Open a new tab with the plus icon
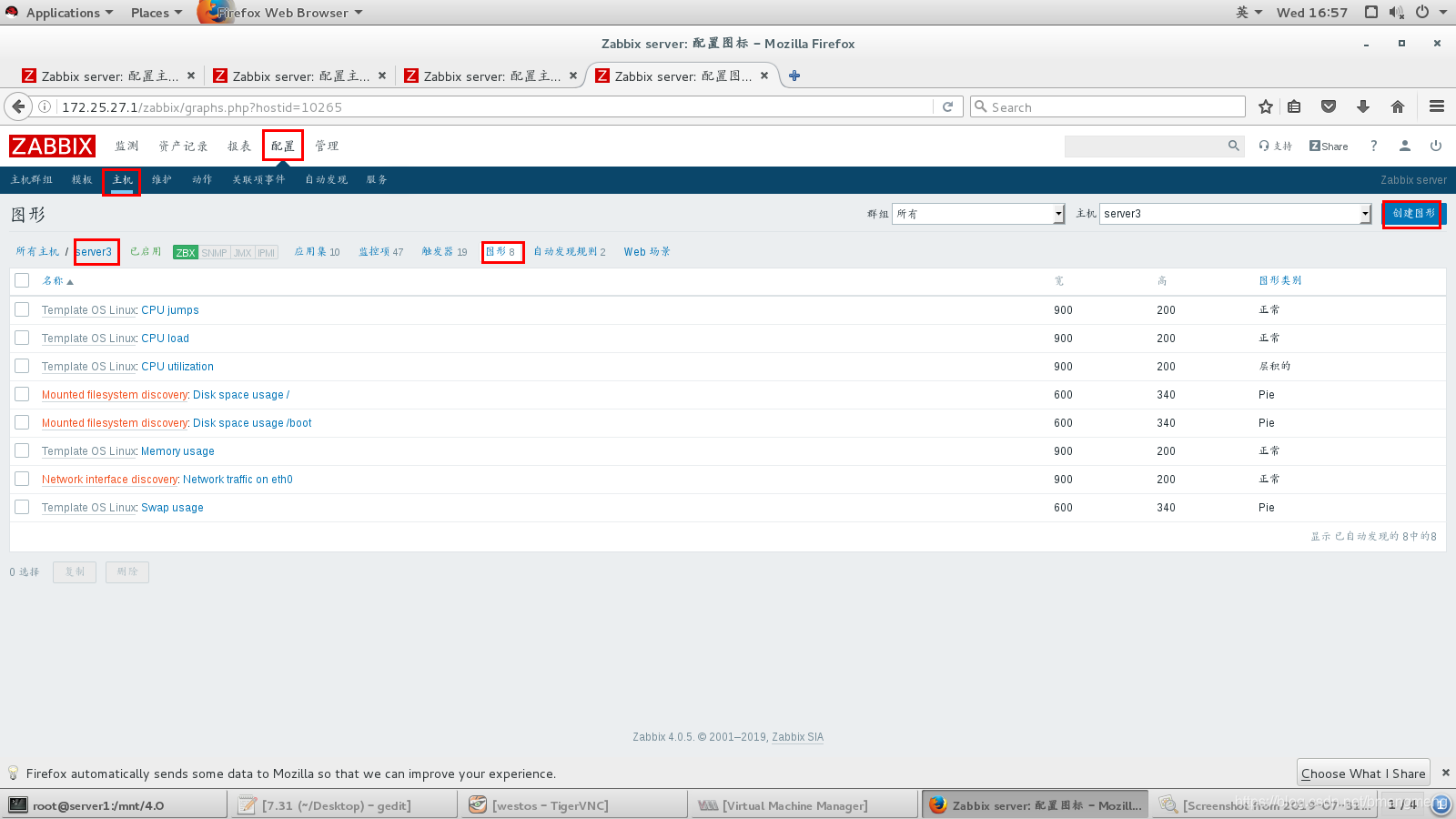Viewport: 1456px width, 819px height. [794, 76]
